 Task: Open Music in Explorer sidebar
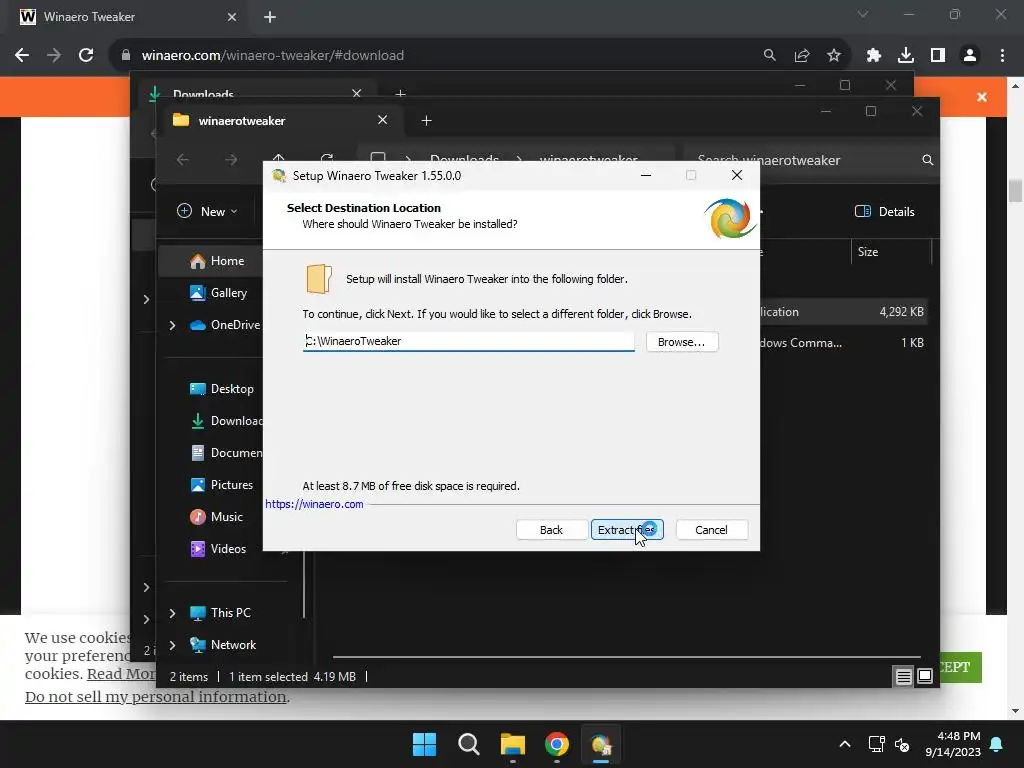pyautogui.click(x=217, y=517)
